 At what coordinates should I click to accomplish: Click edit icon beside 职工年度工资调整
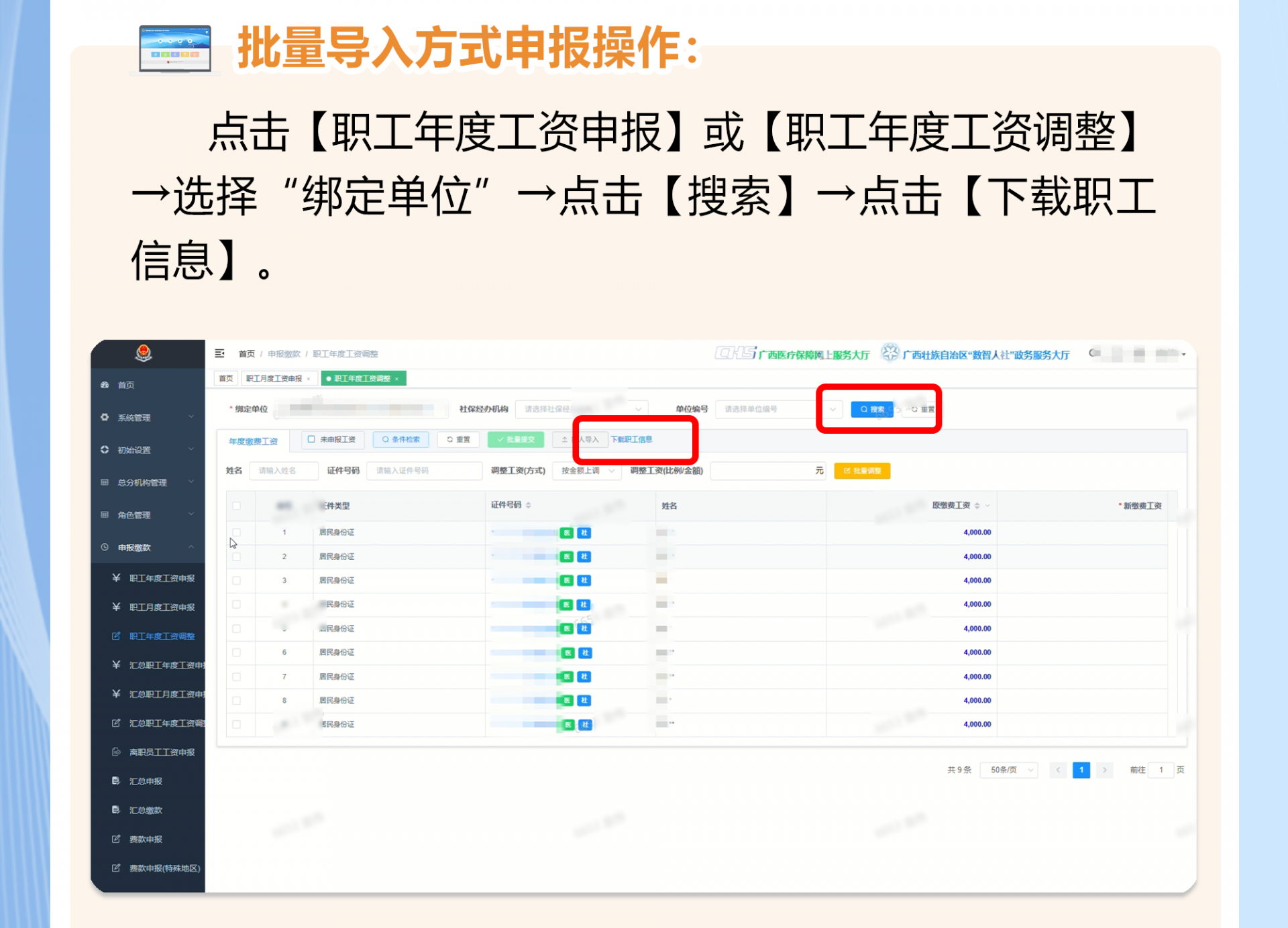[116, 636]
